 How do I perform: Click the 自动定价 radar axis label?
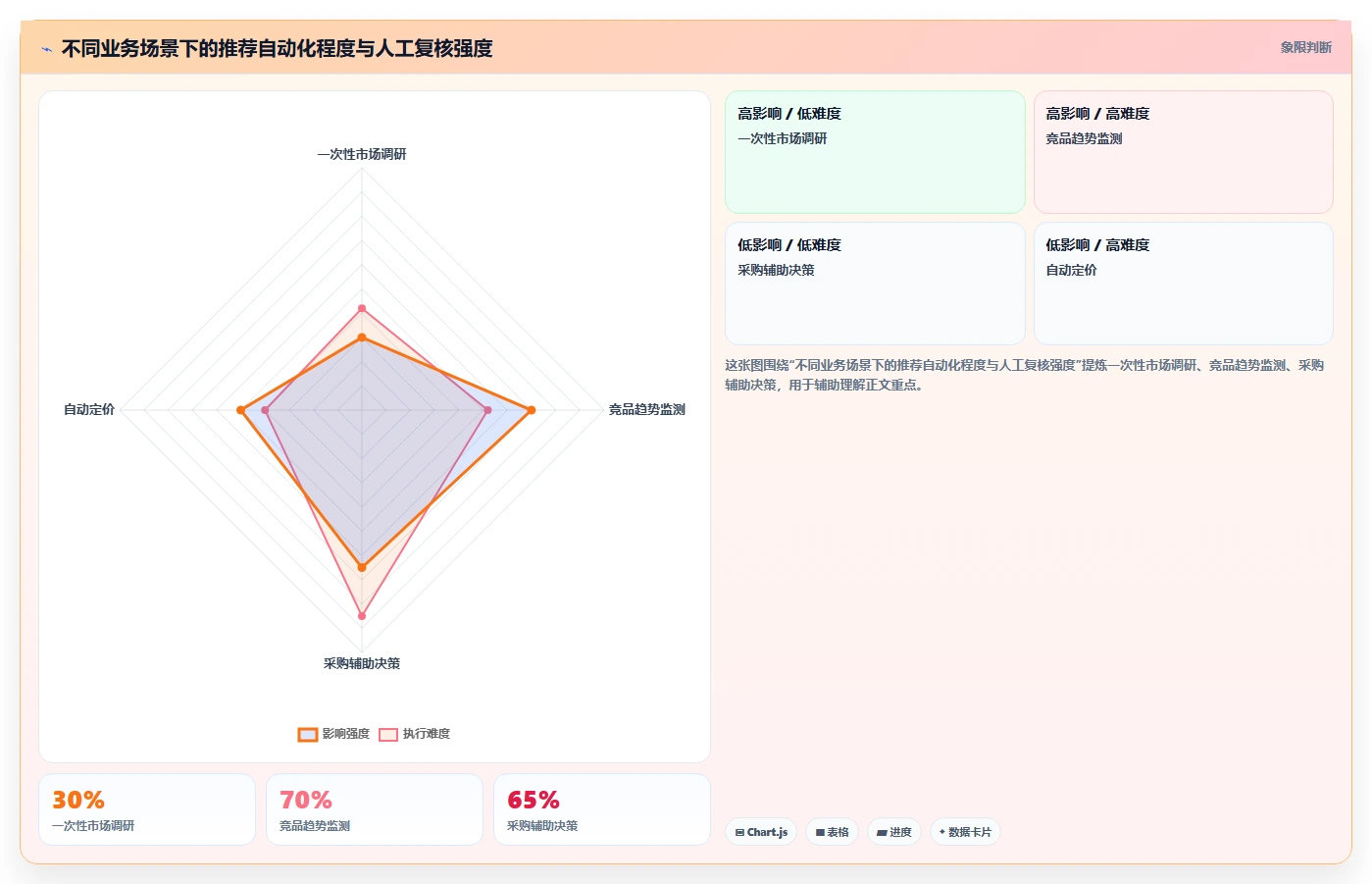click(x=89, y=409)
